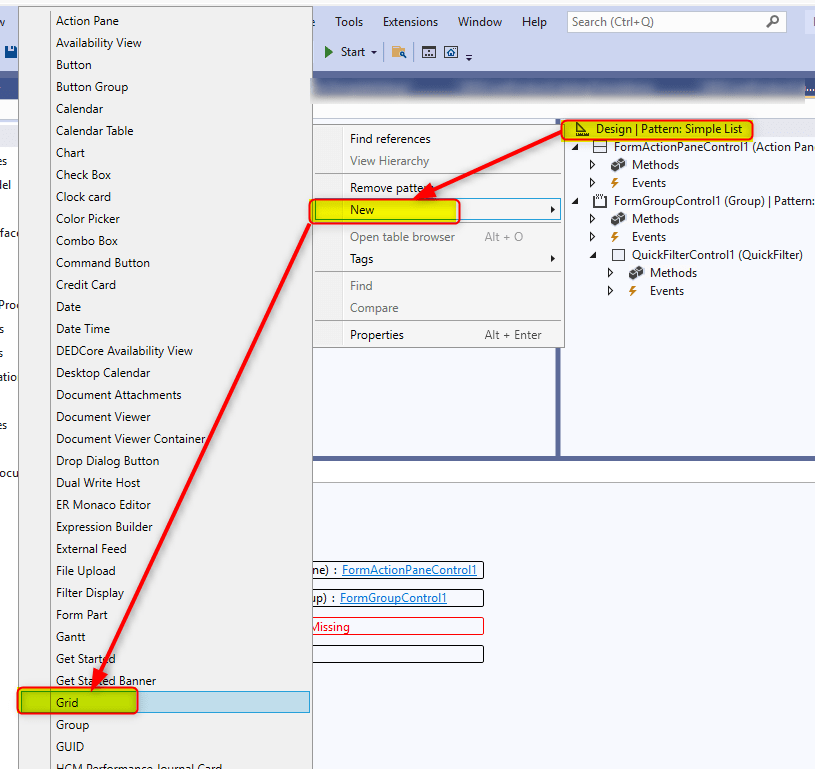
Task: Click the FormActionPaneControl1 action pane icon
Action: 600,147
